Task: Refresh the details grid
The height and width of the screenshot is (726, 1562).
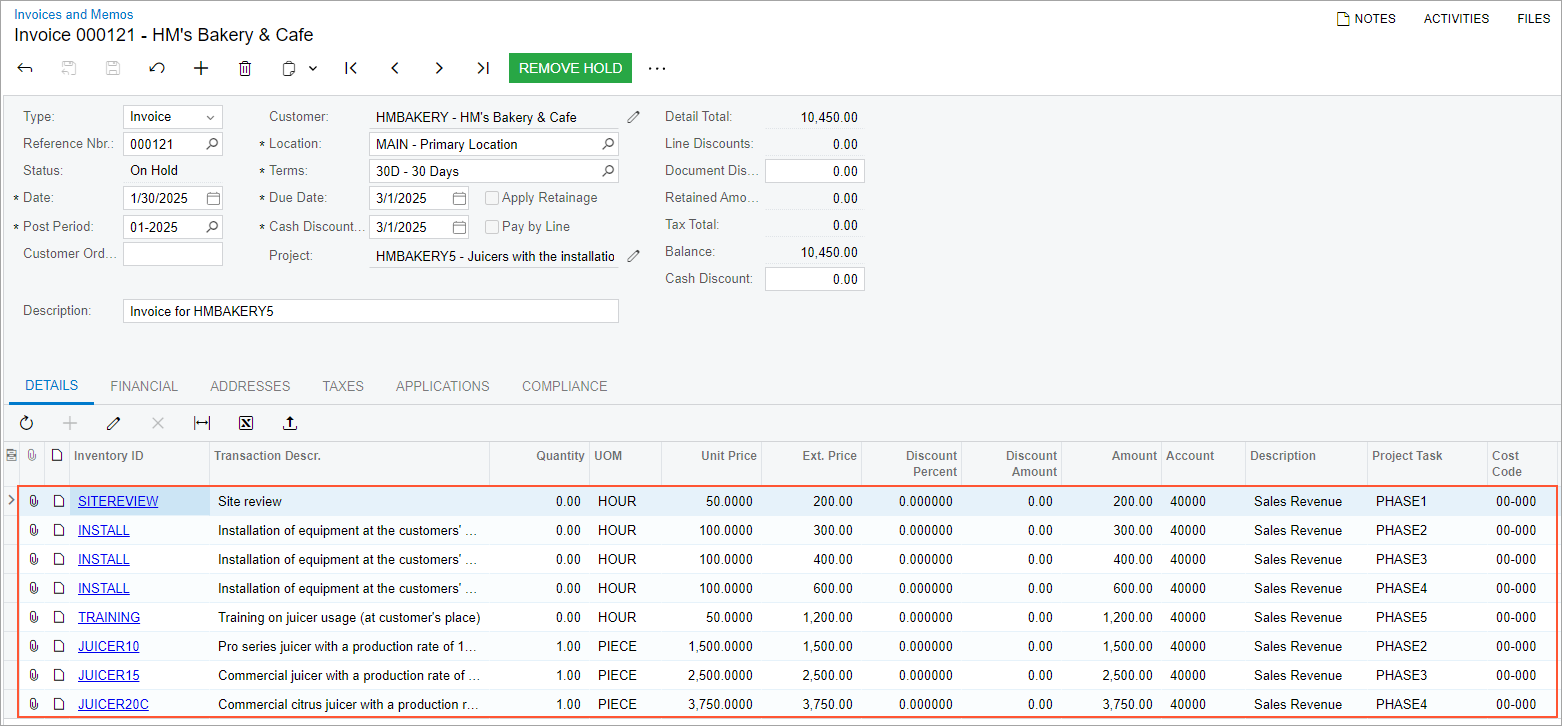Action: 26,423
